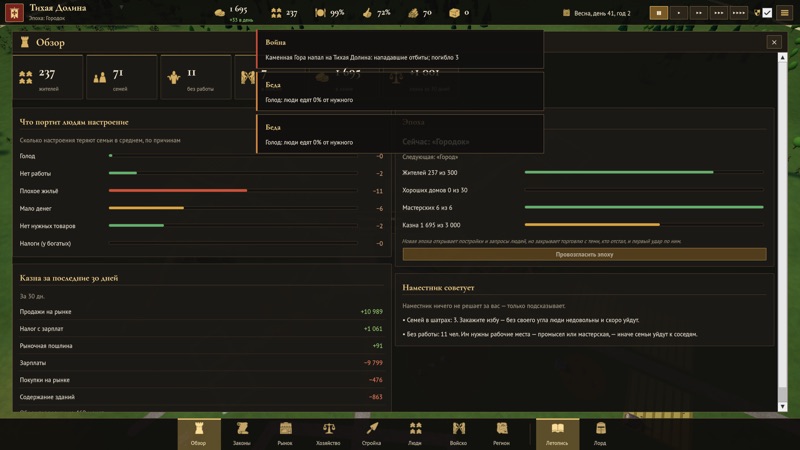Open the Люди tab
Screen dimensions: 800x450
(415, 434)
